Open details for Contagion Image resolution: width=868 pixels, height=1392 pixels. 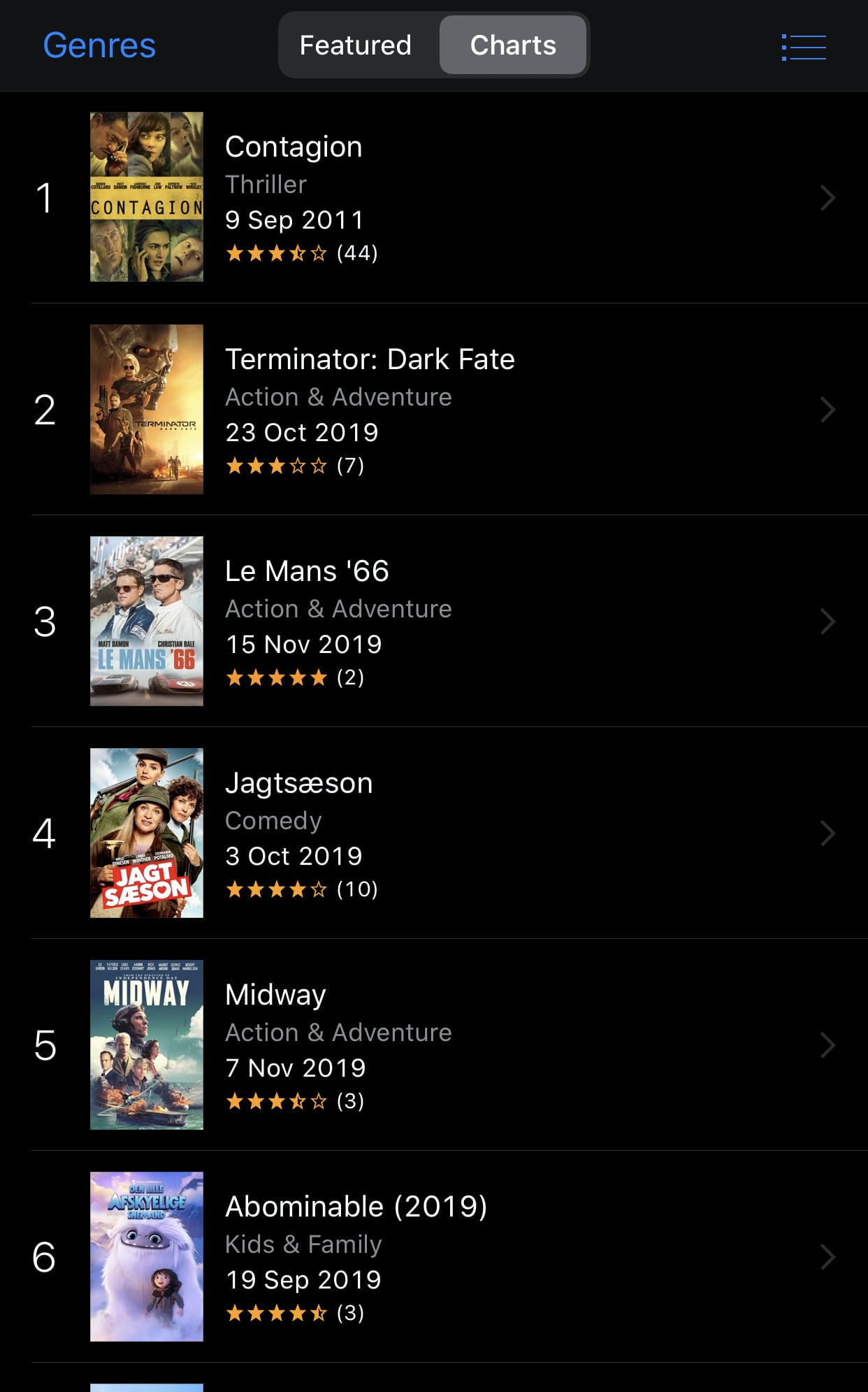827,198
